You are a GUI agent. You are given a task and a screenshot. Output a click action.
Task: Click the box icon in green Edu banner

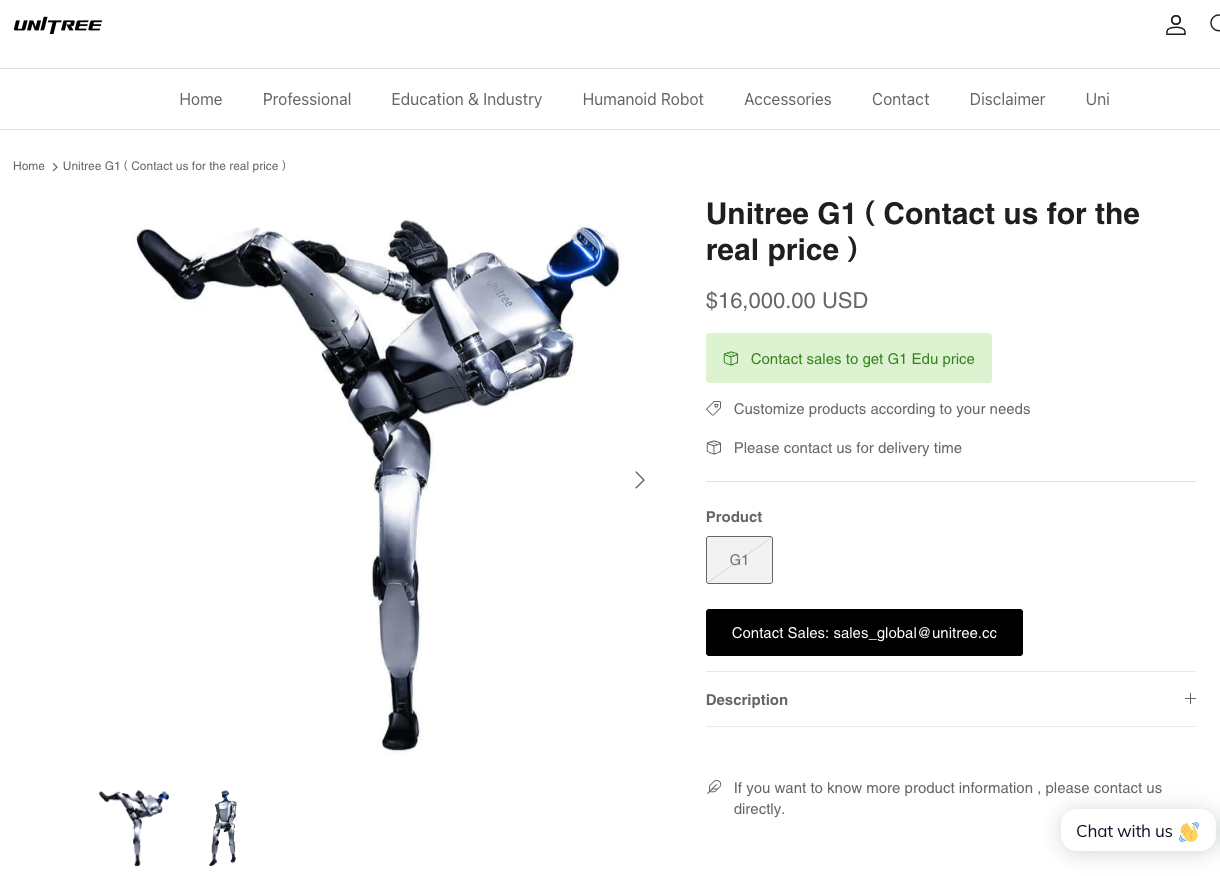(731, 358)
